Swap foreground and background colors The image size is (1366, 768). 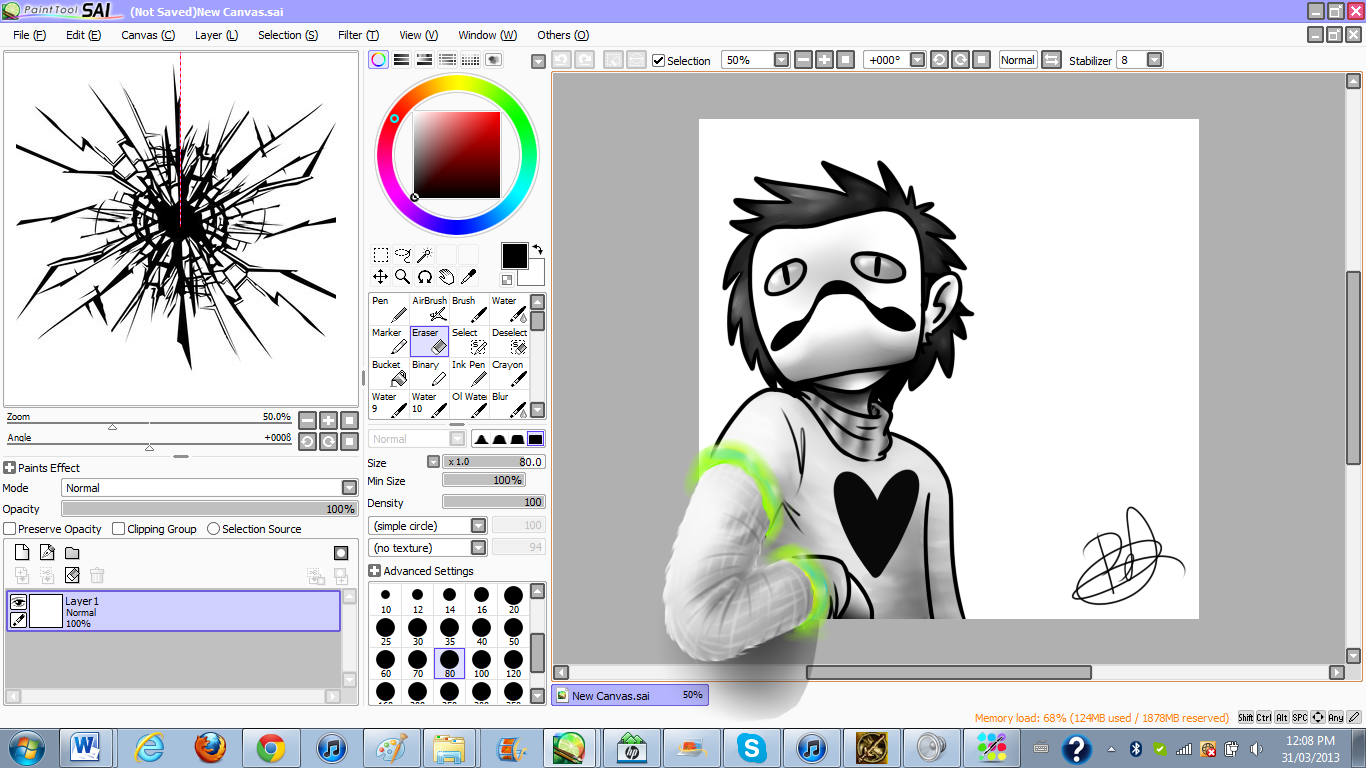538,250
